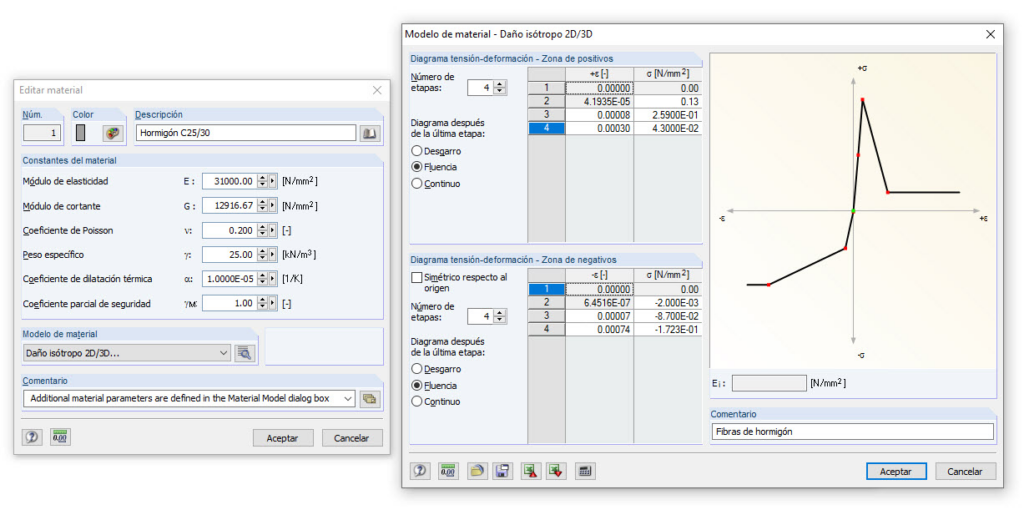Import table from Excel (red down arrow)
This screenshot has width=1024, height=515.
tap(556, 470)
